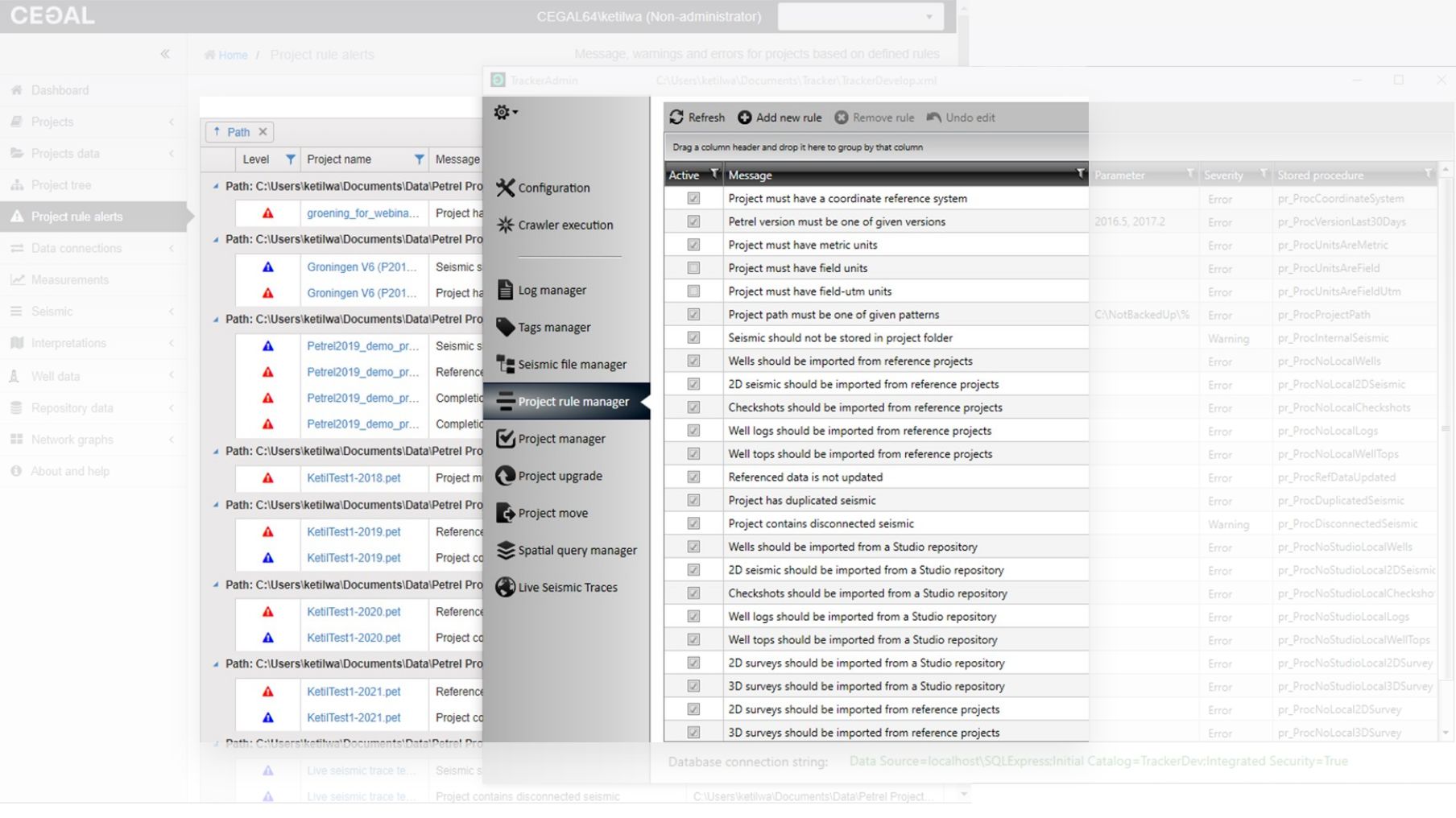This screenshot has height=818, width=1456.
Task: Collapse the first Path group in alerts
Action: tap(216, 186)
